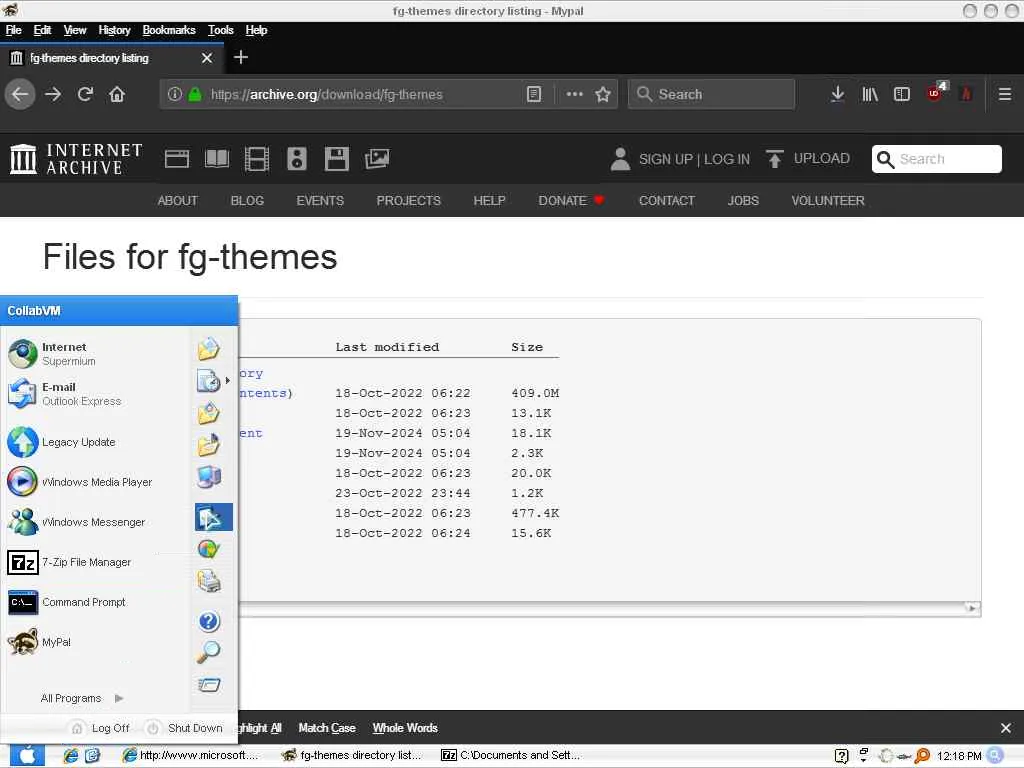The width and height of the screenshot is (1024, 768).
Task: Click the Internet Archive search field
Action: (936, 159)
